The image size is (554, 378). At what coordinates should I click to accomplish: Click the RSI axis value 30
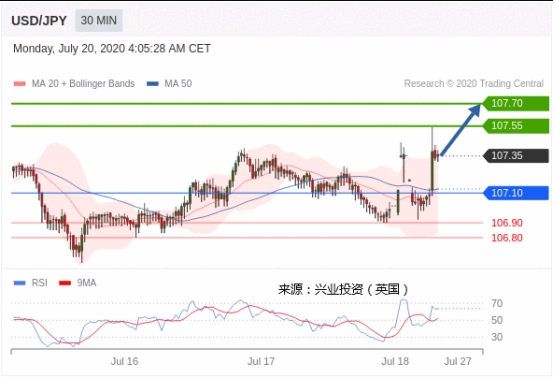pos(497,337)
